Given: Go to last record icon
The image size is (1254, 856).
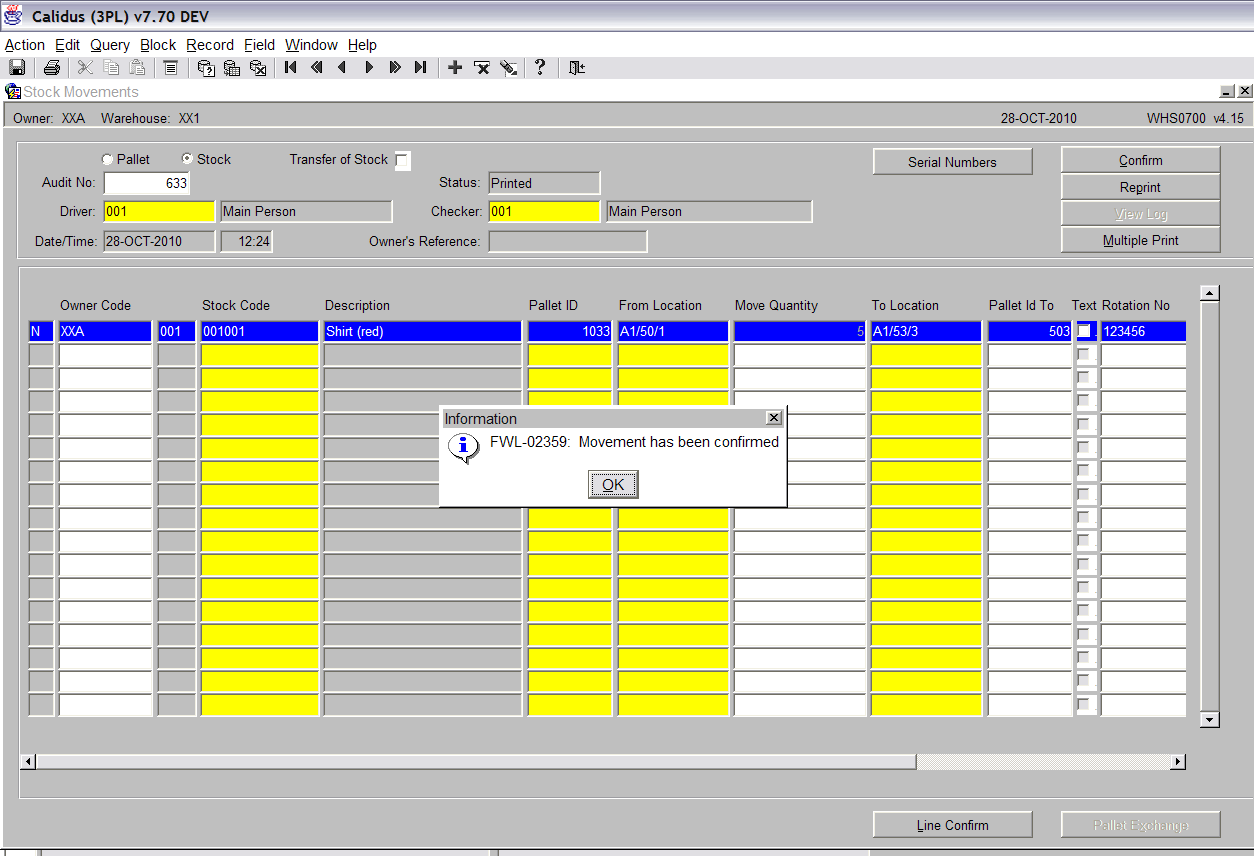Looking at the screenshot, I should click(421, 67).
